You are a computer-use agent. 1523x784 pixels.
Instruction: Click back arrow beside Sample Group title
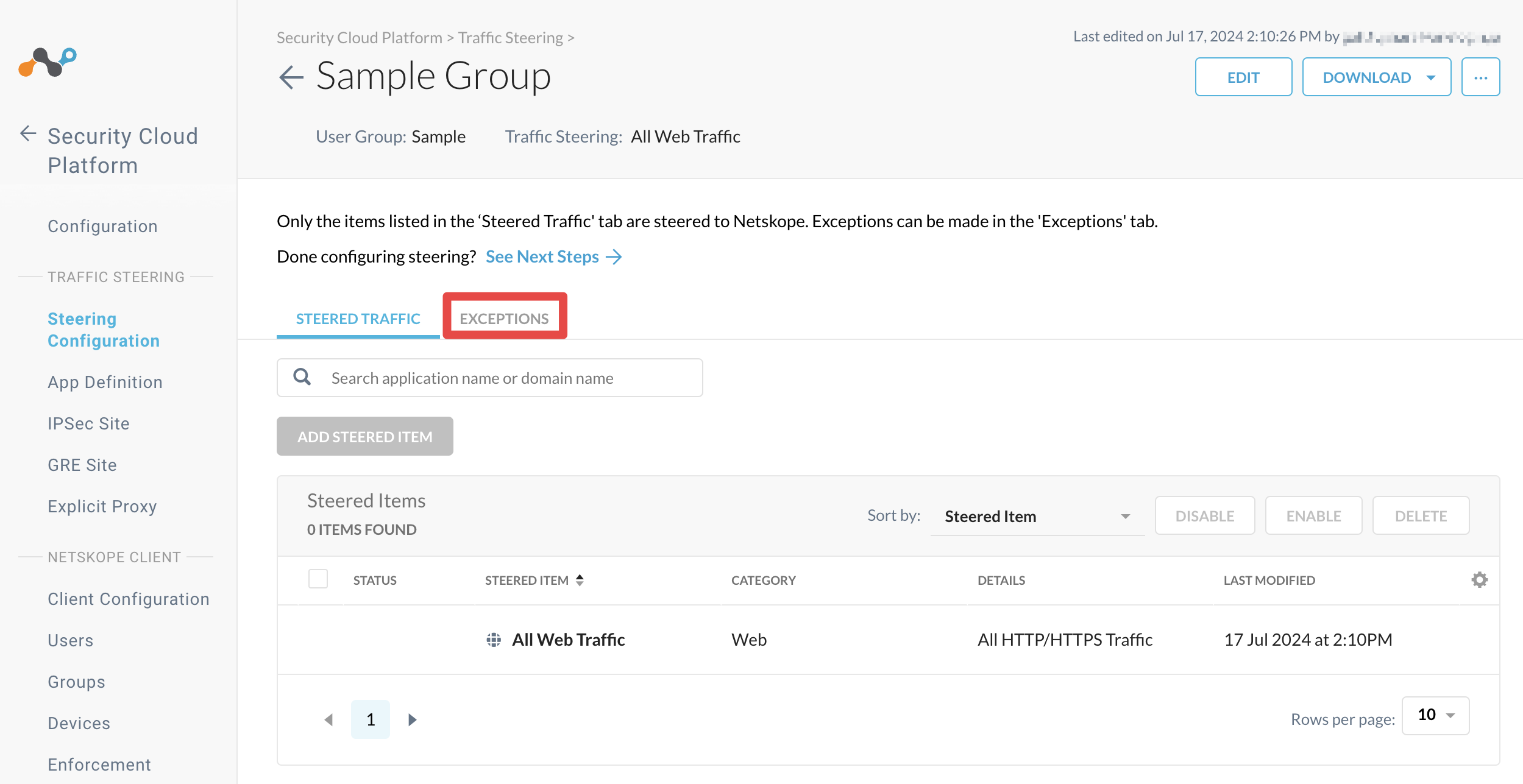pos(291,77)
